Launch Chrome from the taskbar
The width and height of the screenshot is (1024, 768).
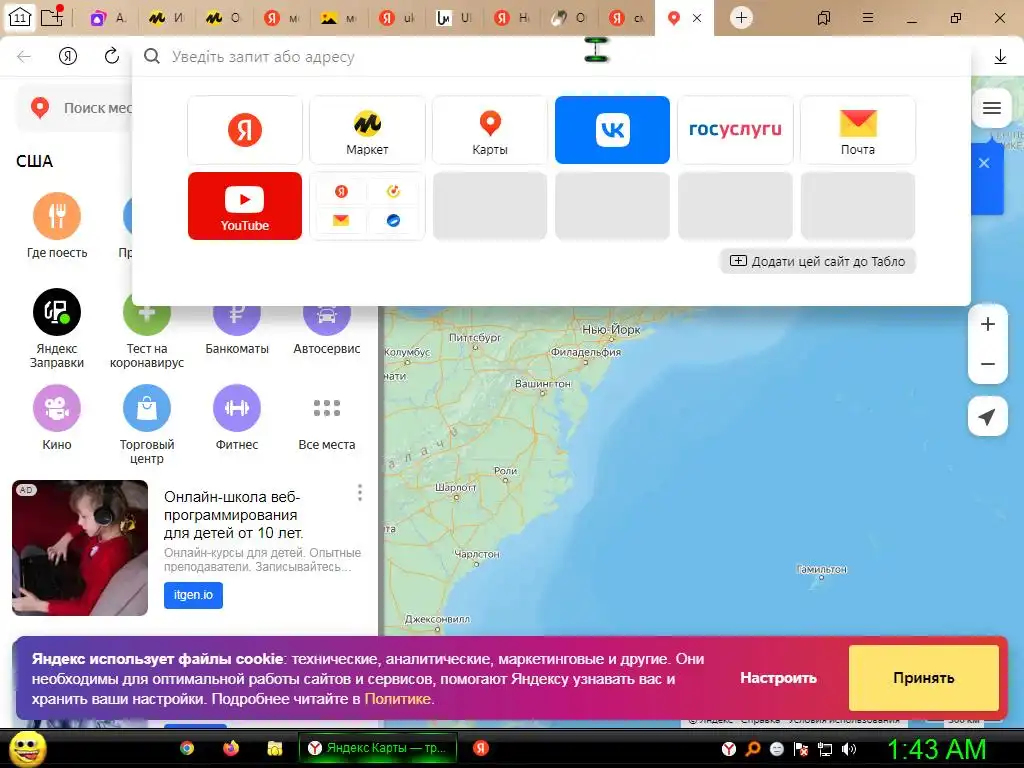point(187,748)
